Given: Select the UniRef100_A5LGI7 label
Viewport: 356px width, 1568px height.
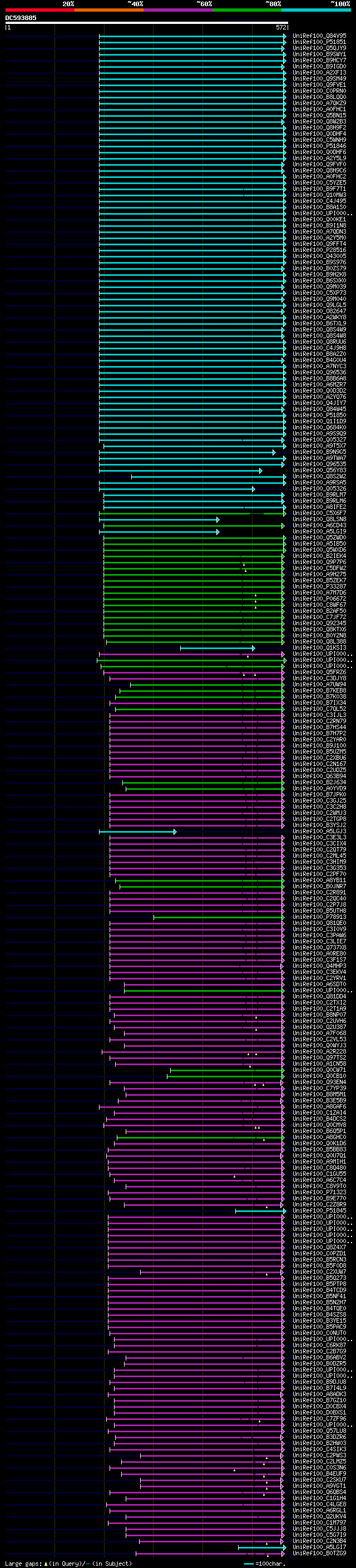Looking at the screenshot, I should tap(319, 1547).
